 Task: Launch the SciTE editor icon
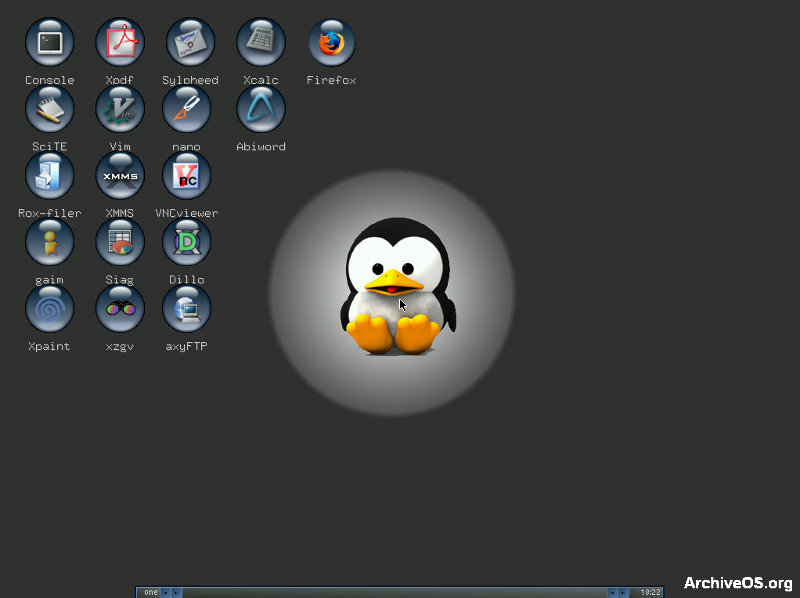pyautogui.click(x=49, y=109)
